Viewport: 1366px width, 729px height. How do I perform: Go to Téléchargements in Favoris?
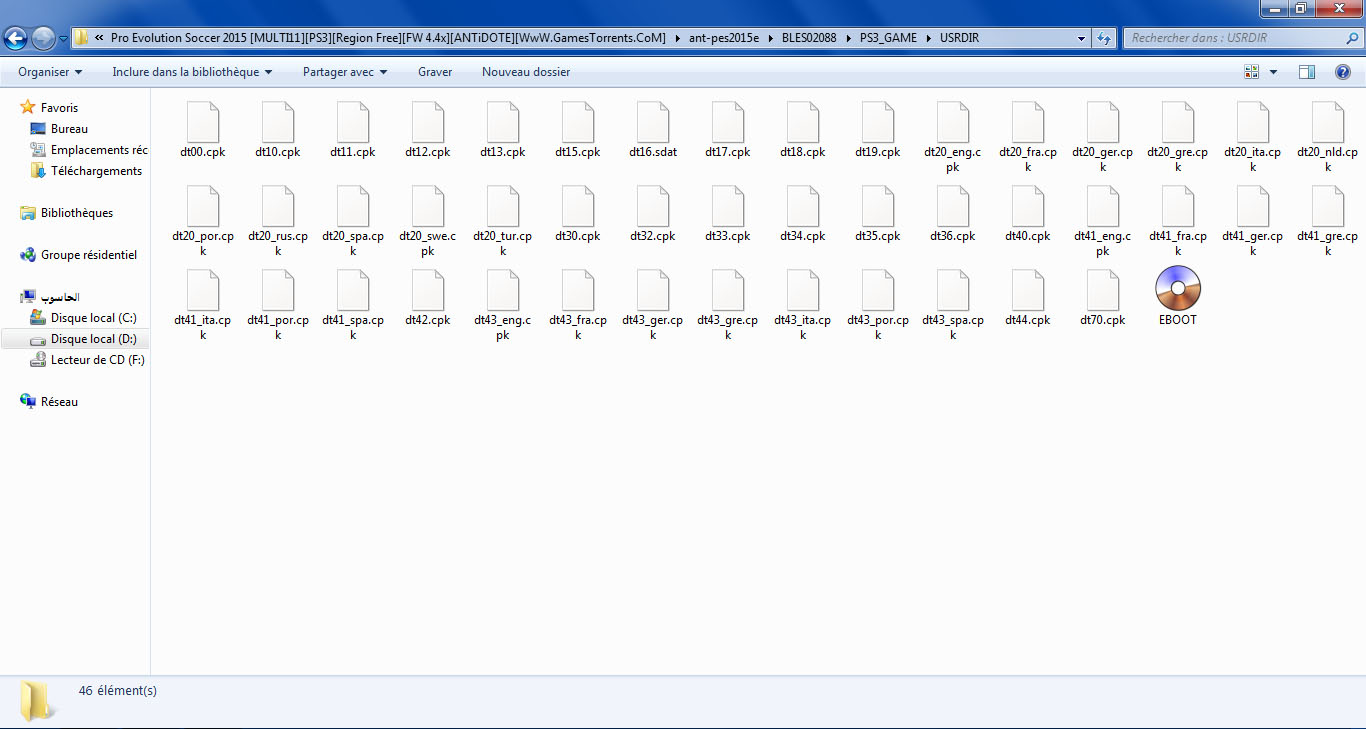[96, 171]
